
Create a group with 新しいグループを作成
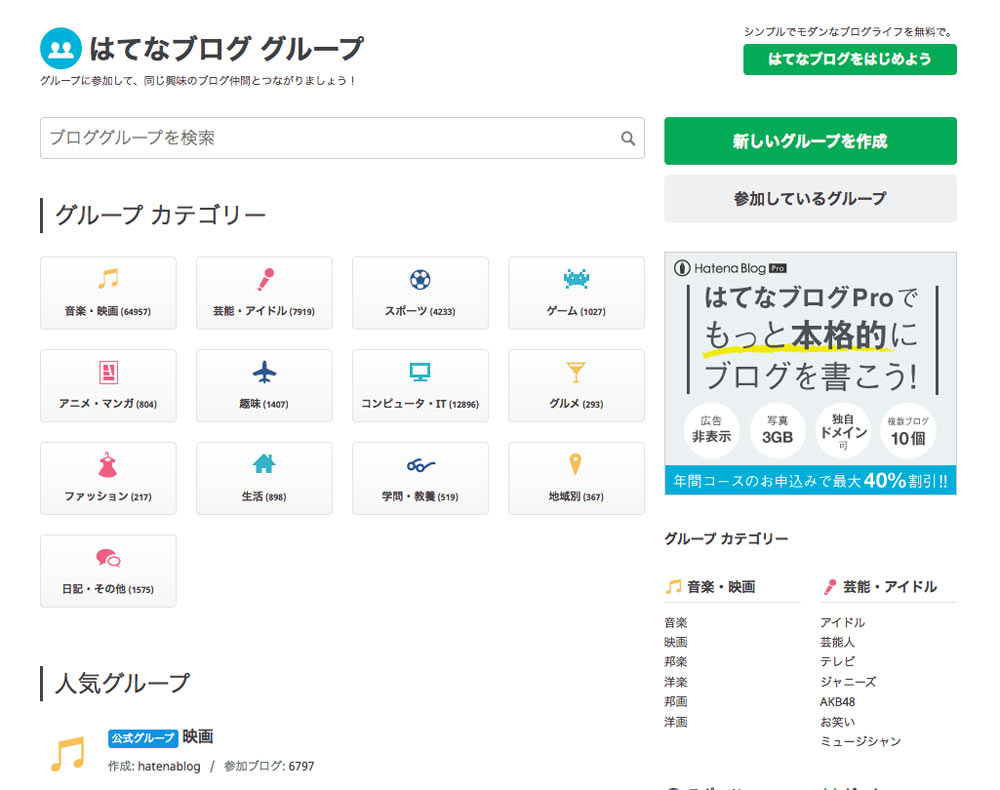pos(810,141)
